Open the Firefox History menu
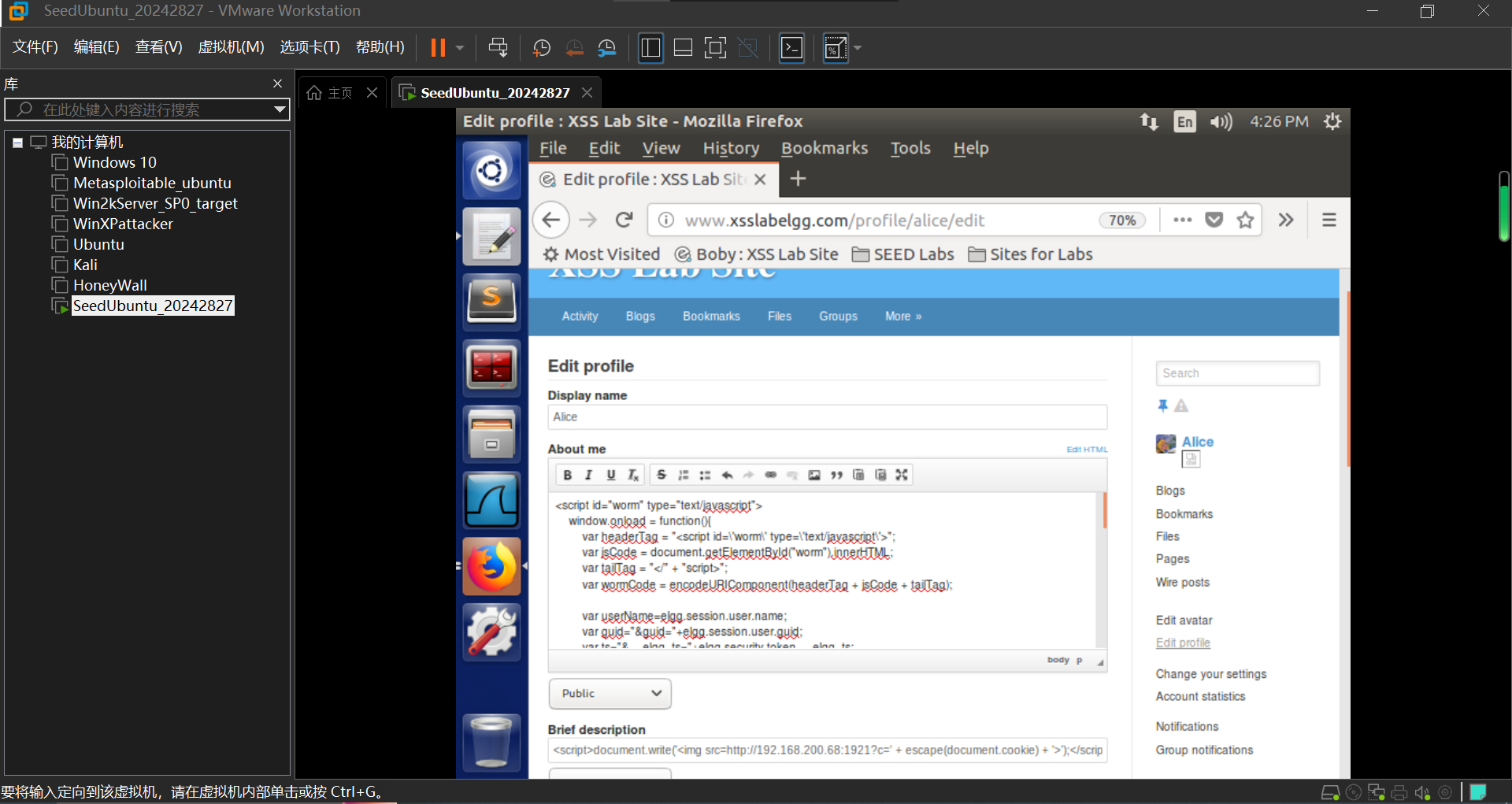The image size is (1512, 804). 731,148
